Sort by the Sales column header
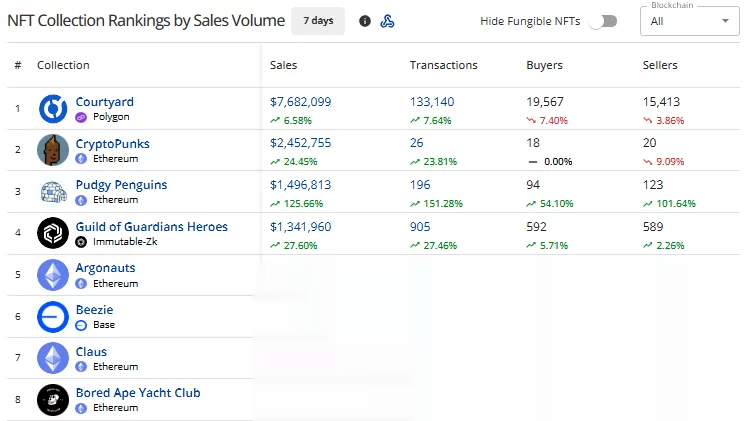 click(x=283, y=65)
